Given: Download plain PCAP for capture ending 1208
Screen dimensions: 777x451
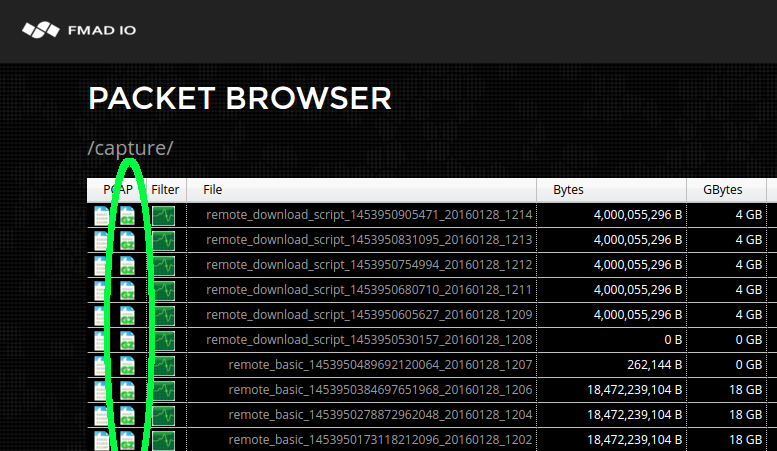Looking at the screenshot, I should point(102,340).
